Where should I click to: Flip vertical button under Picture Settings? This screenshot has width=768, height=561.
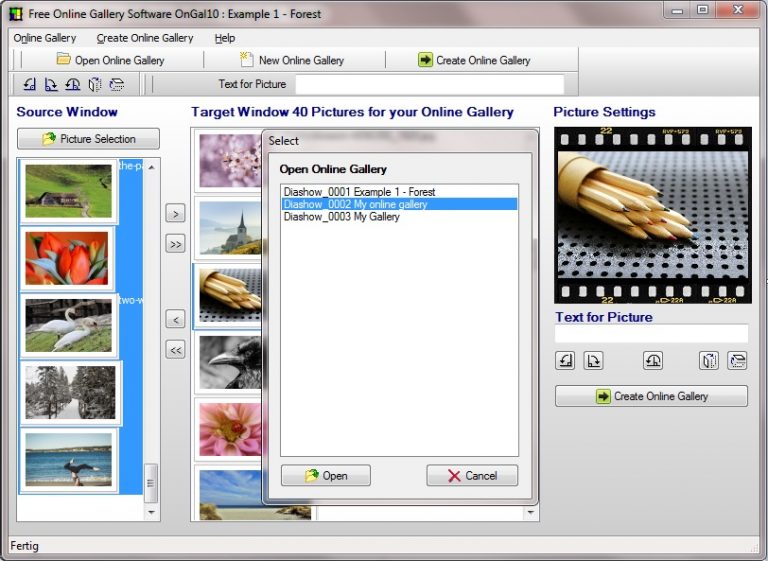(x=737, y=361)
